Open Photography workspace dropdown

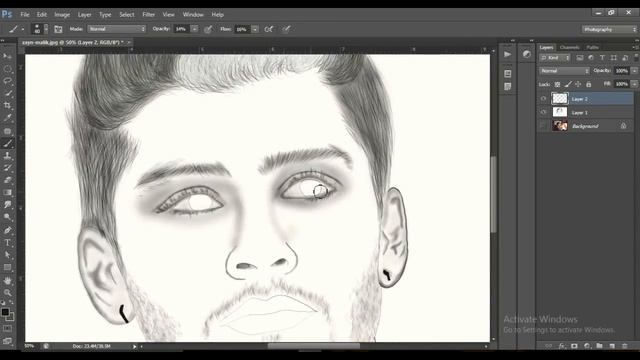click(x=609, y=29)
